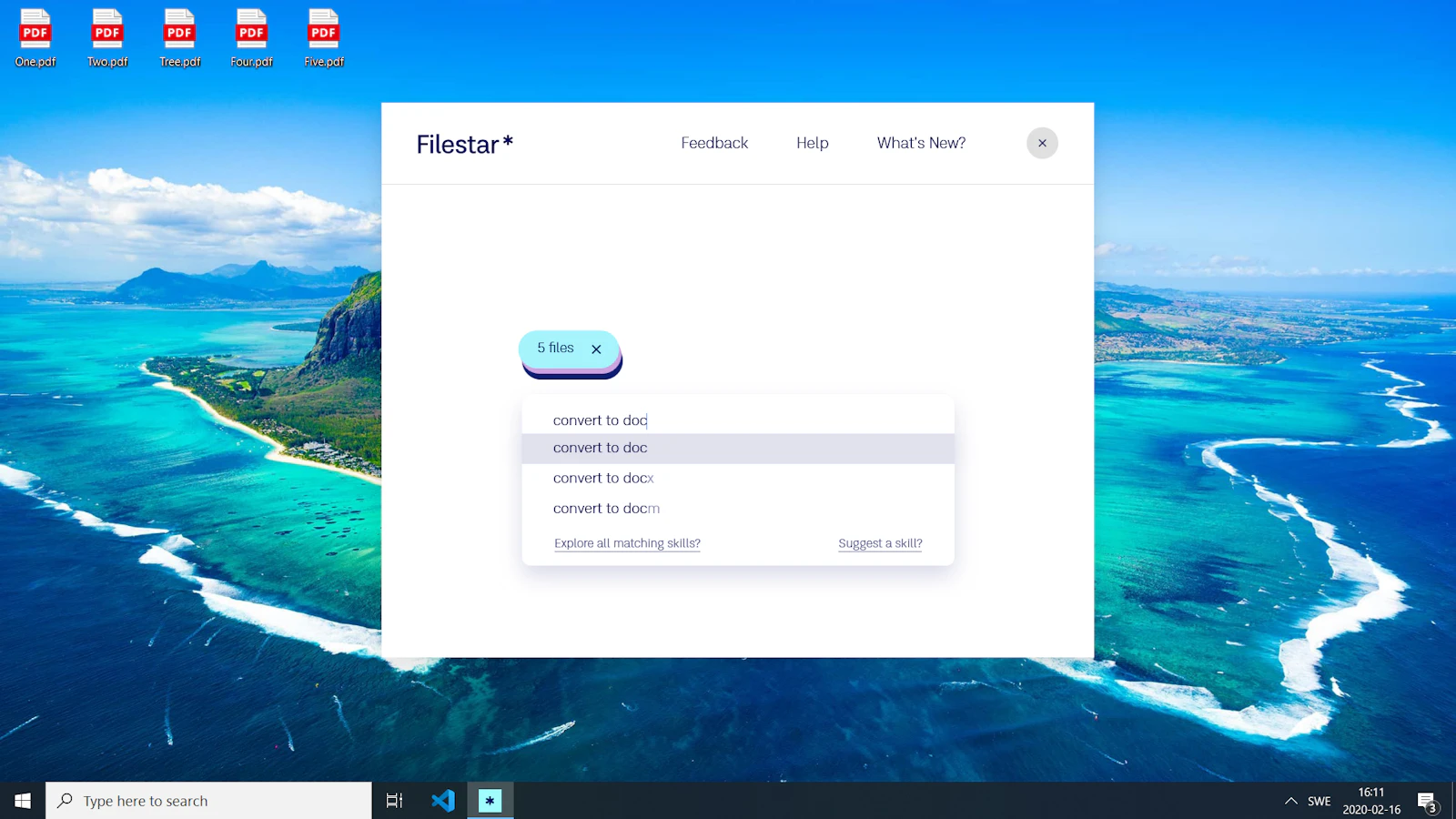1456x819 pixels.
Task: Open the taskbar clock and calendar
Action: [x=1371, y=801]
